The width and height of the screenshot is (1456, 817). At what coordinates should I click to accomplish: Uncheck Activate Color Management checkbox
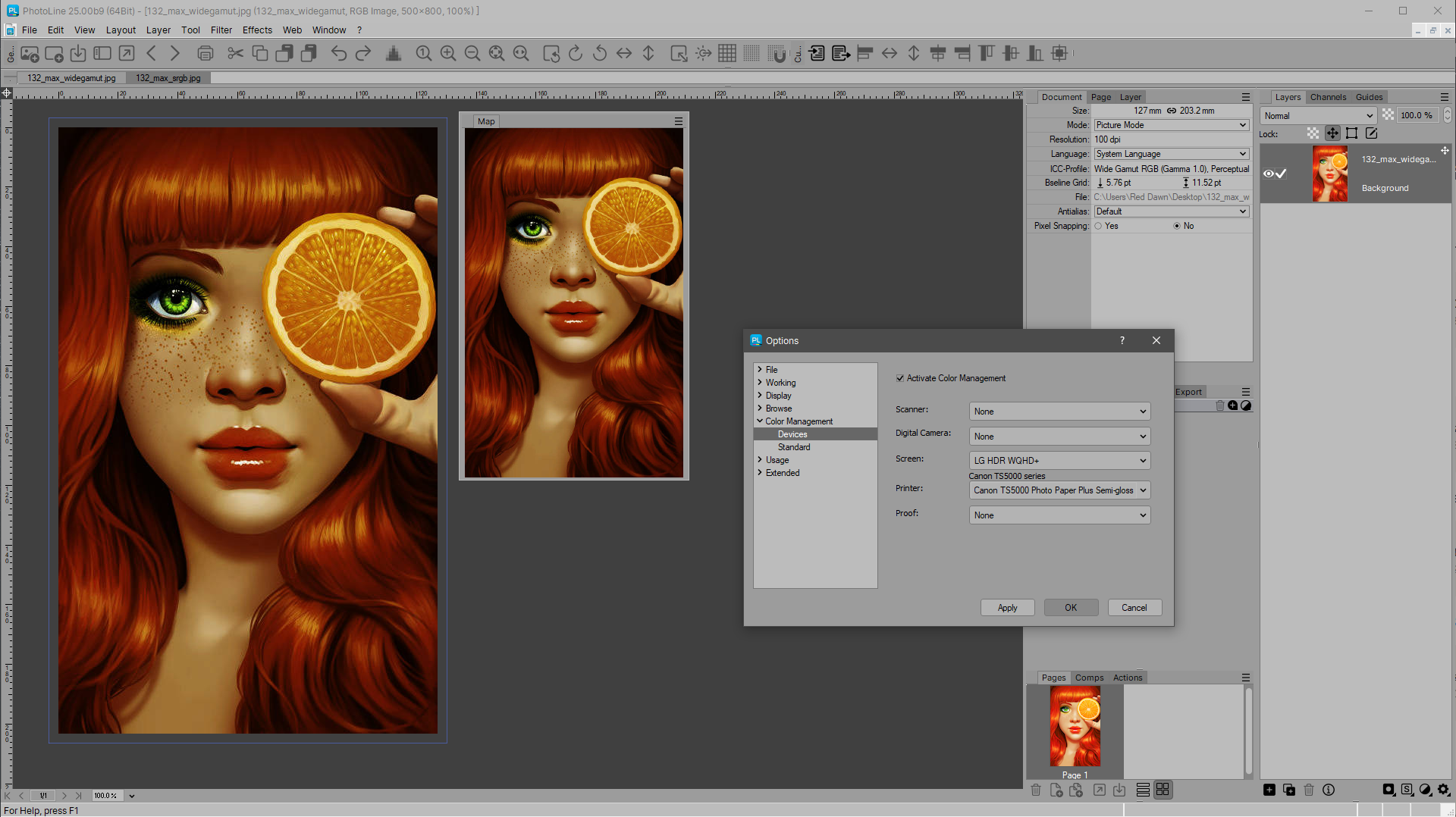coord(900,378)
